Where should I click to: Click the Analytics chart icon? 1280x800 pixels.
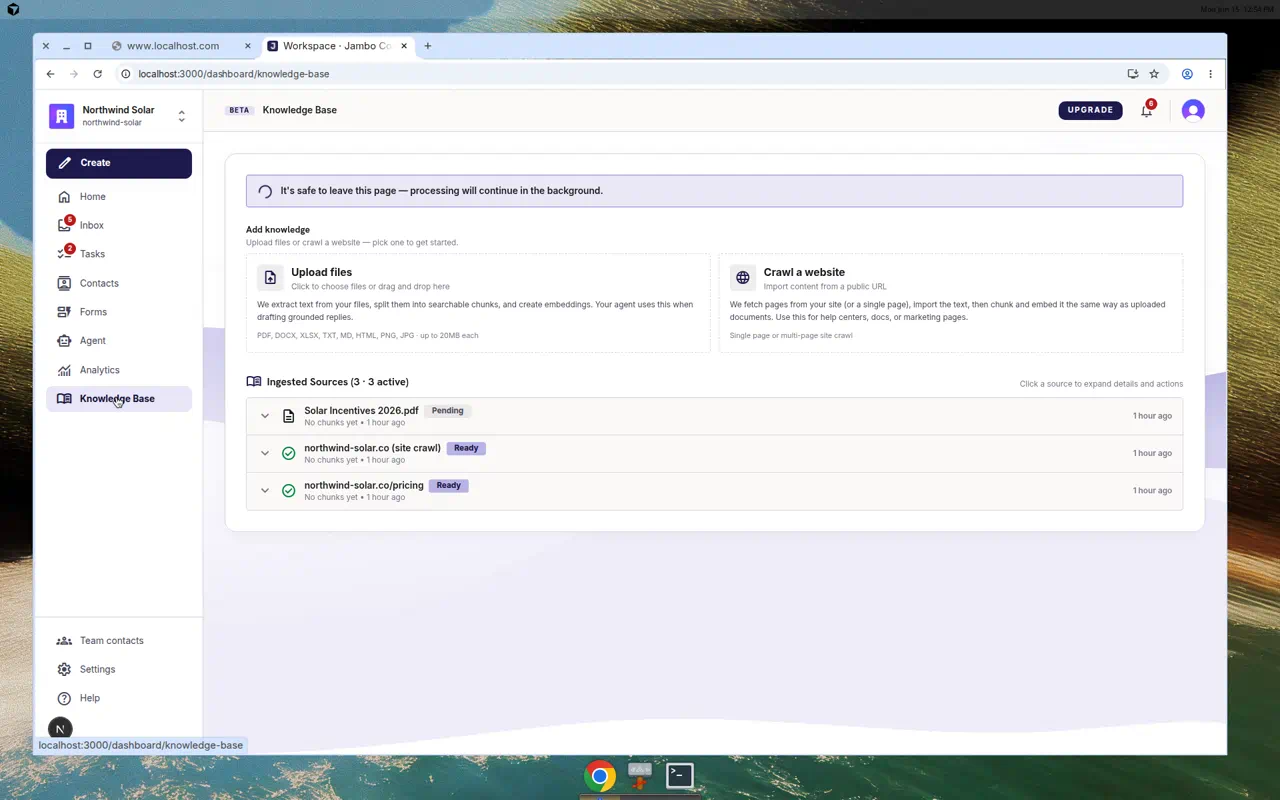pos(64,370)
